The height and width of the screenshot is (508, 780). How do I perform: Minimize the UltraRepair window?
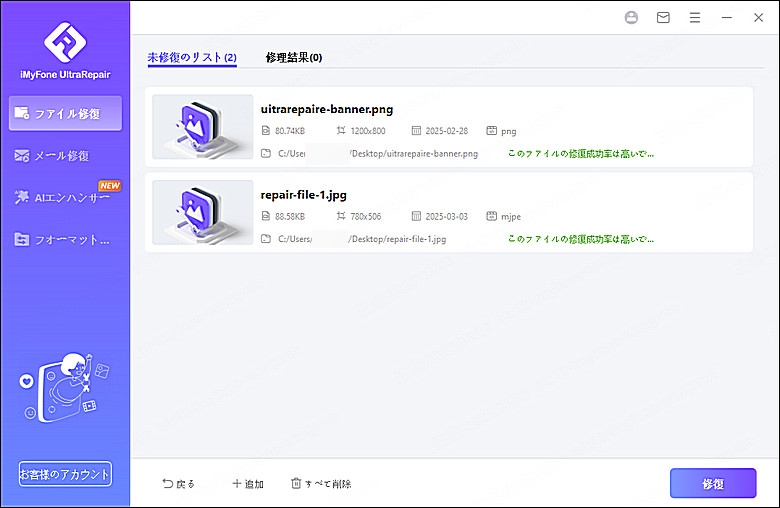[x=727, y=17]
